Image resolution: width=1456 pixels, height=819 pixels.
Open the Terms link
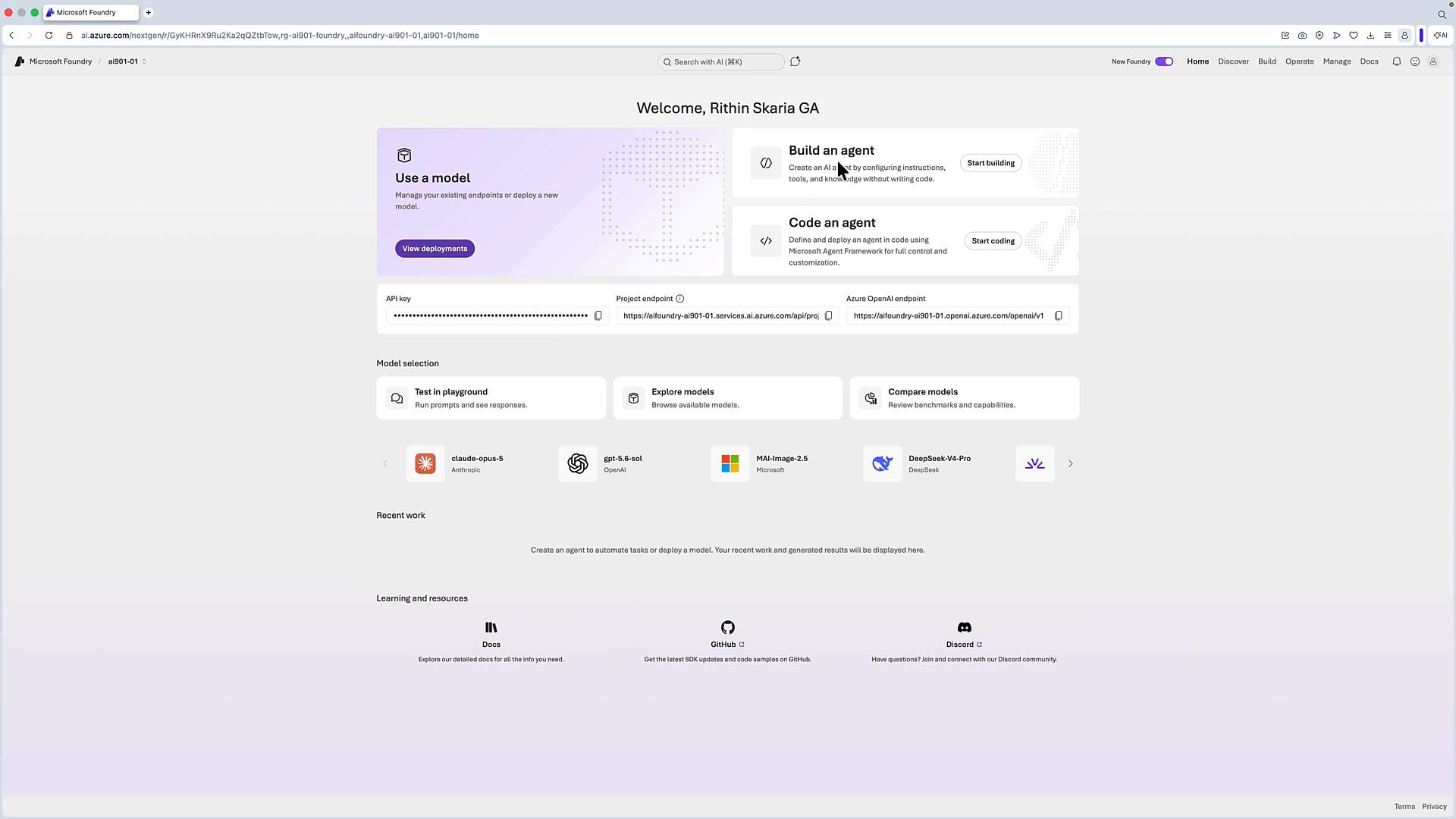[1404, 807]
